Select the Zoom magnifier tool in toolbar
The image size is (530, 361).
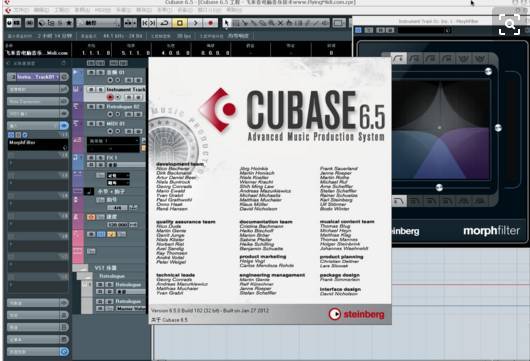(271, 23)
